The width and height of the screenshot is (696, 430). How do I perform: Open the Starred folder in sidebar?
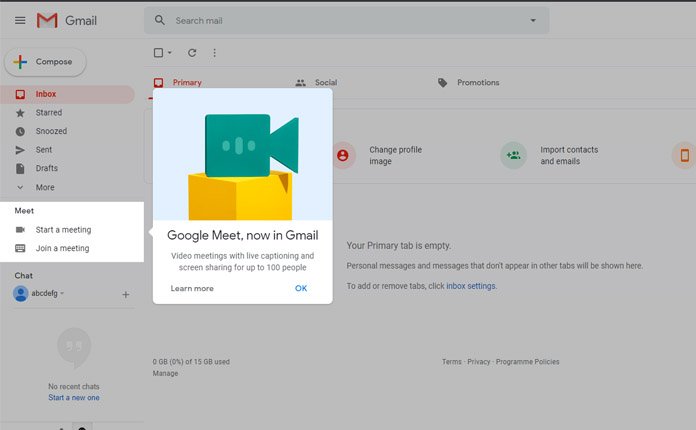(x=49, y=113)
